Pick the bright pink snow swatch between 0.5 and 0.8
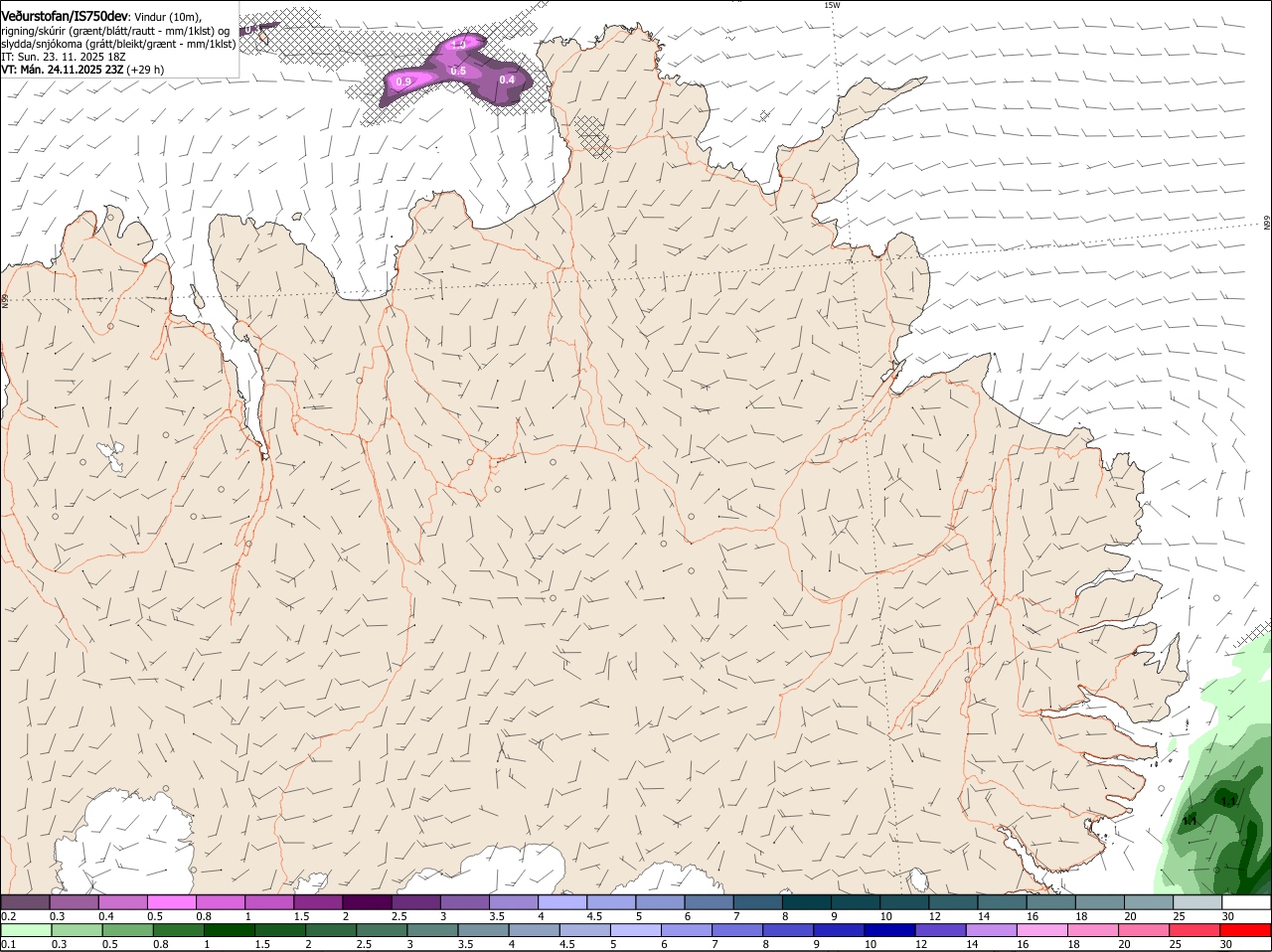The height and width of the screenshot is (952, 1272). click(x=172, y=901)
